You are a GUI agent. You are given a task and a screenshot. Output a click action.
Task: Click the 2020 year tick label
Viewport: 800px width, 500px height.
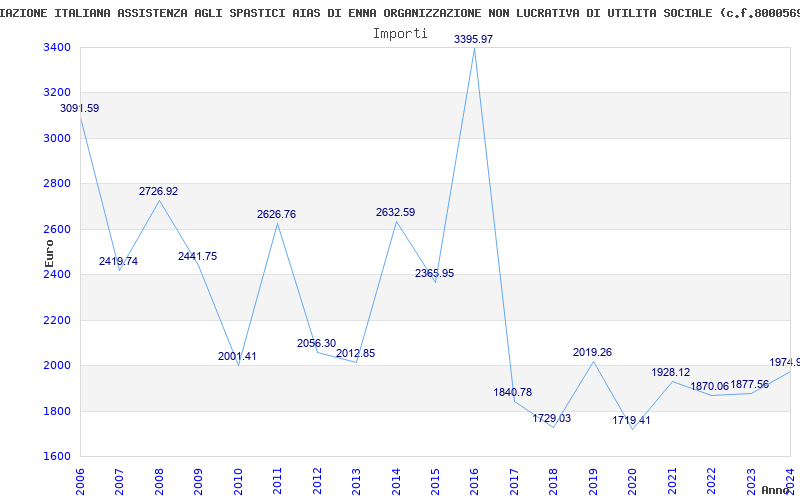pyautogui.click(x=633, y=482)
